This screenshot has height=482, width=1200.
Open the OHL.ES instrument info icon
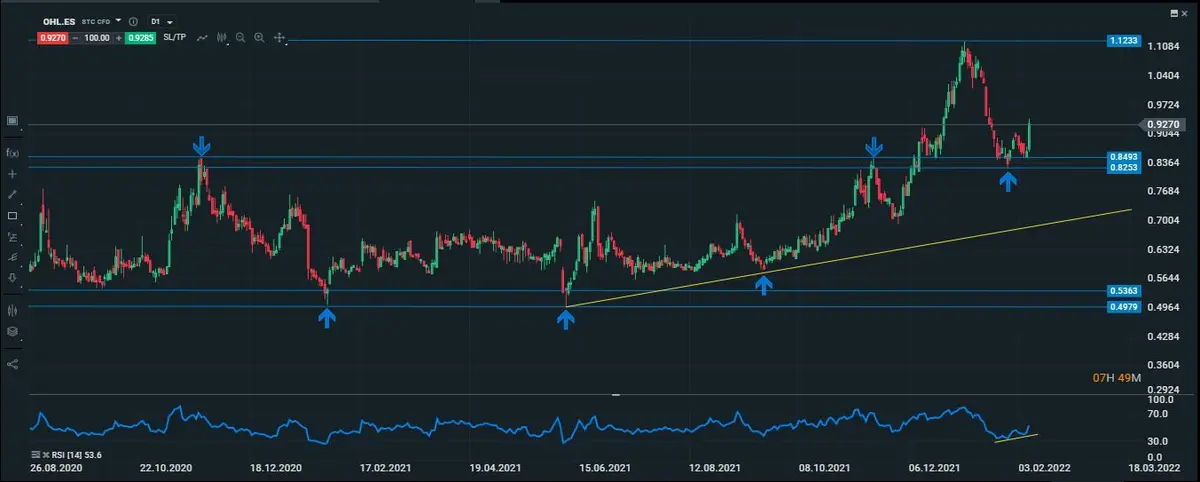pos(133,21)
